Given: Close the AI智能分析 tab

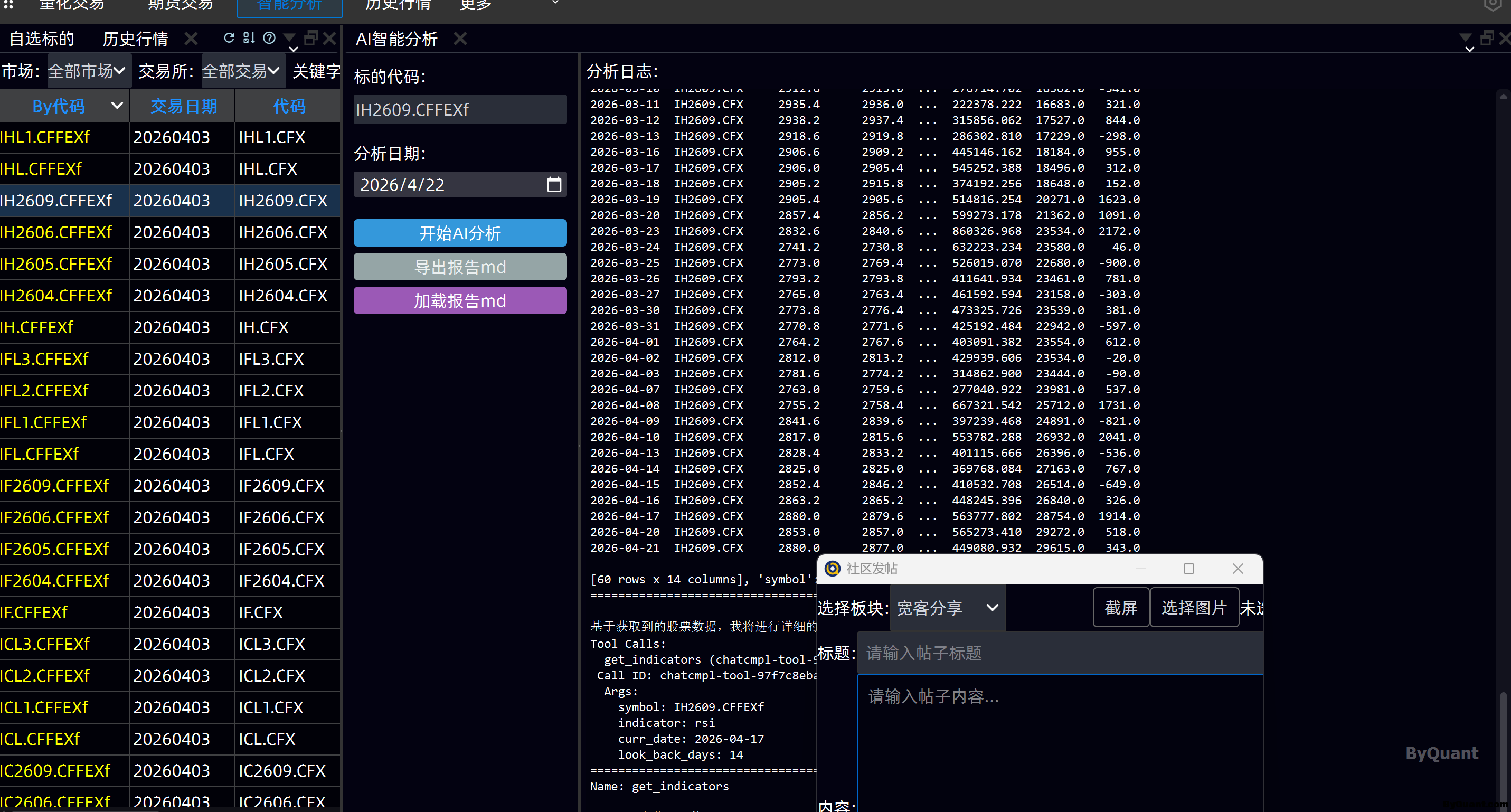Looking at the screenshot, I should point(460,39).
